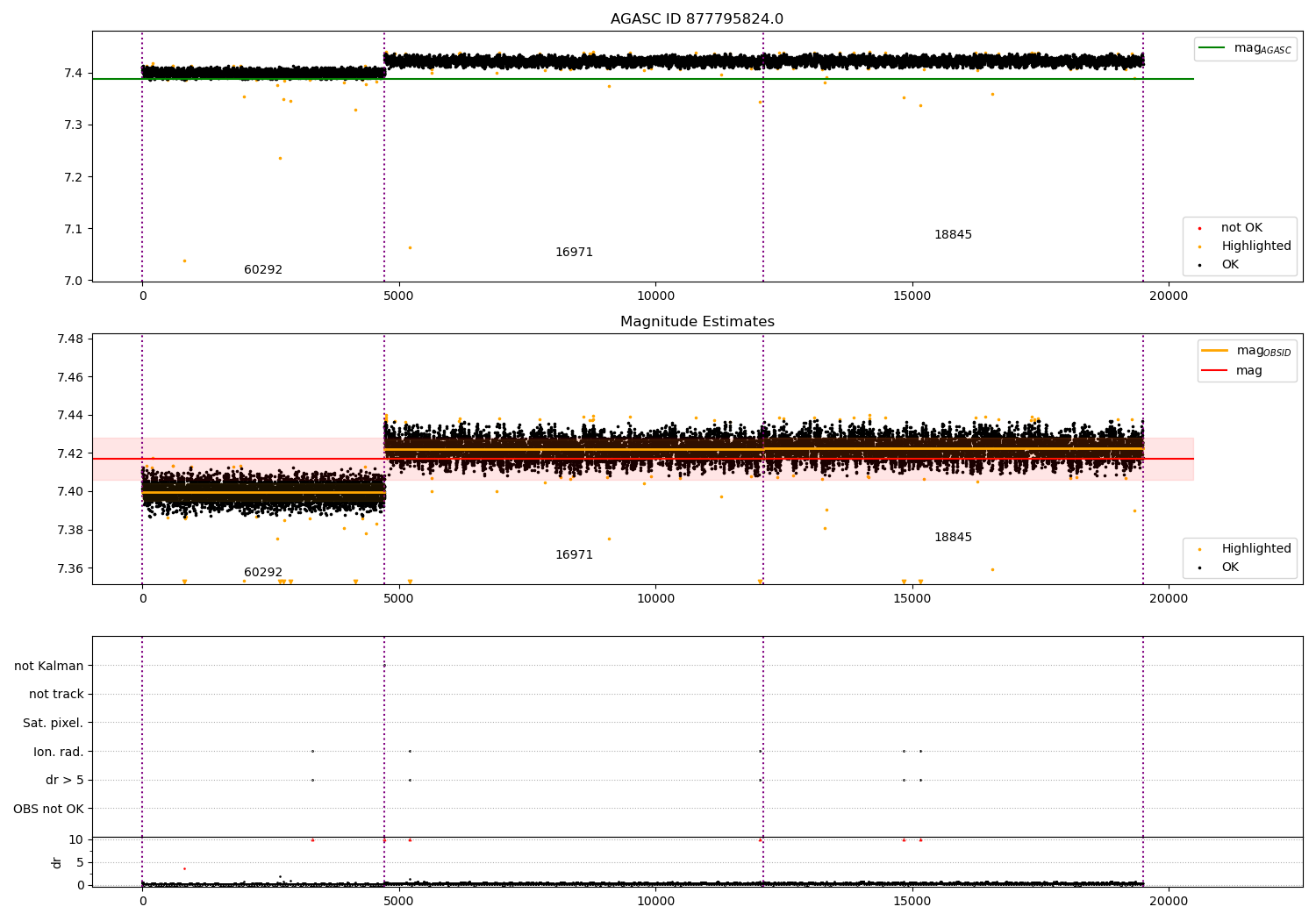Select obsid label 16971 in the top plot
Viewport: 1316px width, 921px height.
[x=574, y=253]
